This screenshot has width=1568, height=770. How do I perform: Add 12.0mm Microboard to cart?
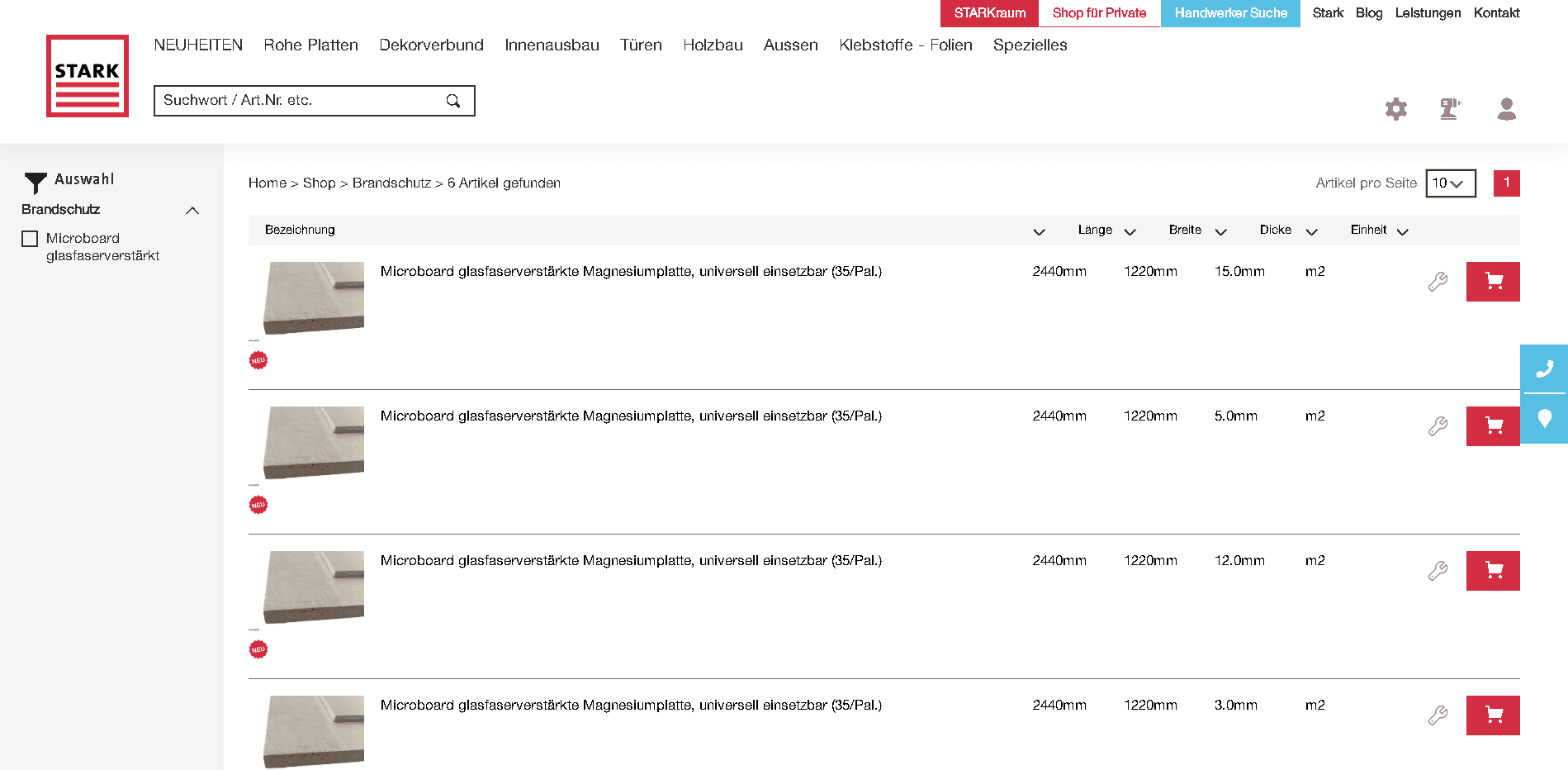coord(1493,571)
